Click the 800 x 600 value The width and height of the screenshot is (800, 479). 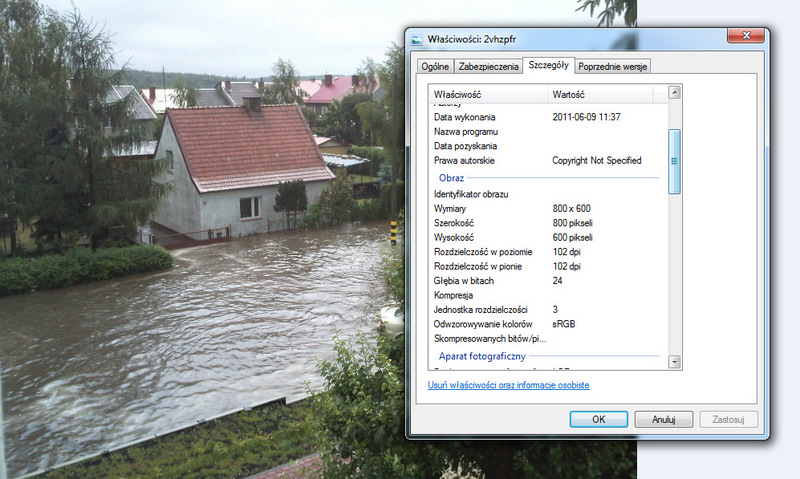click(x=571, y=208)
